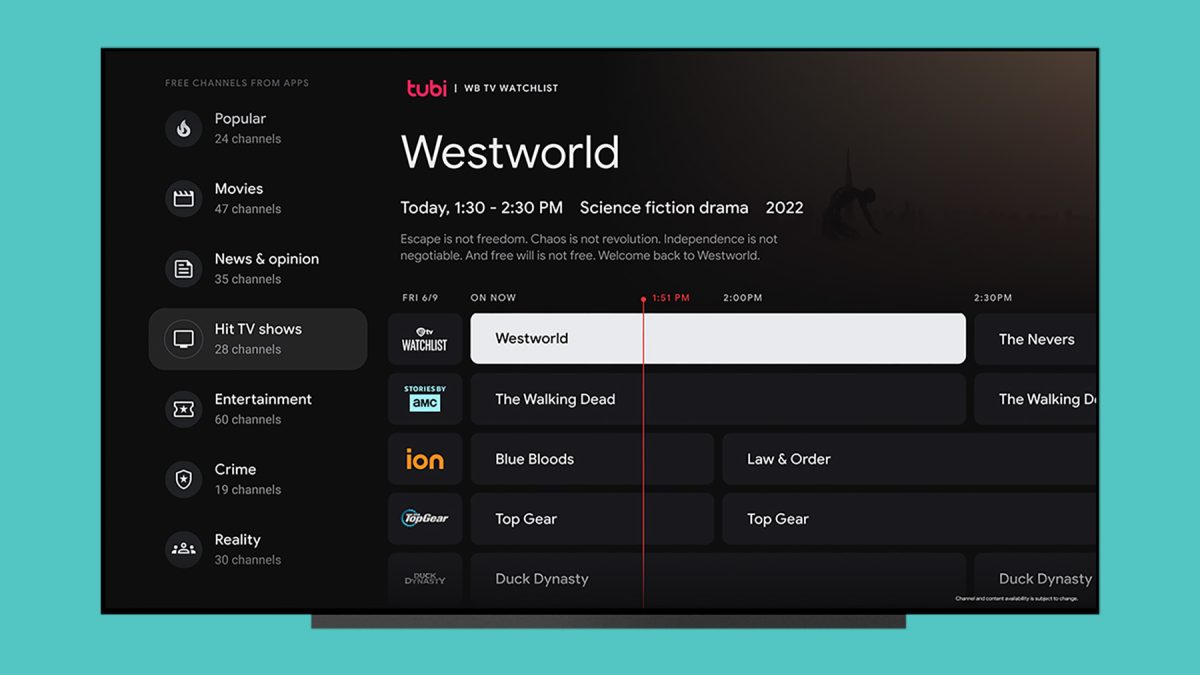
Task: Click the ON NOW header label
Action: click(x=493, y=298)
